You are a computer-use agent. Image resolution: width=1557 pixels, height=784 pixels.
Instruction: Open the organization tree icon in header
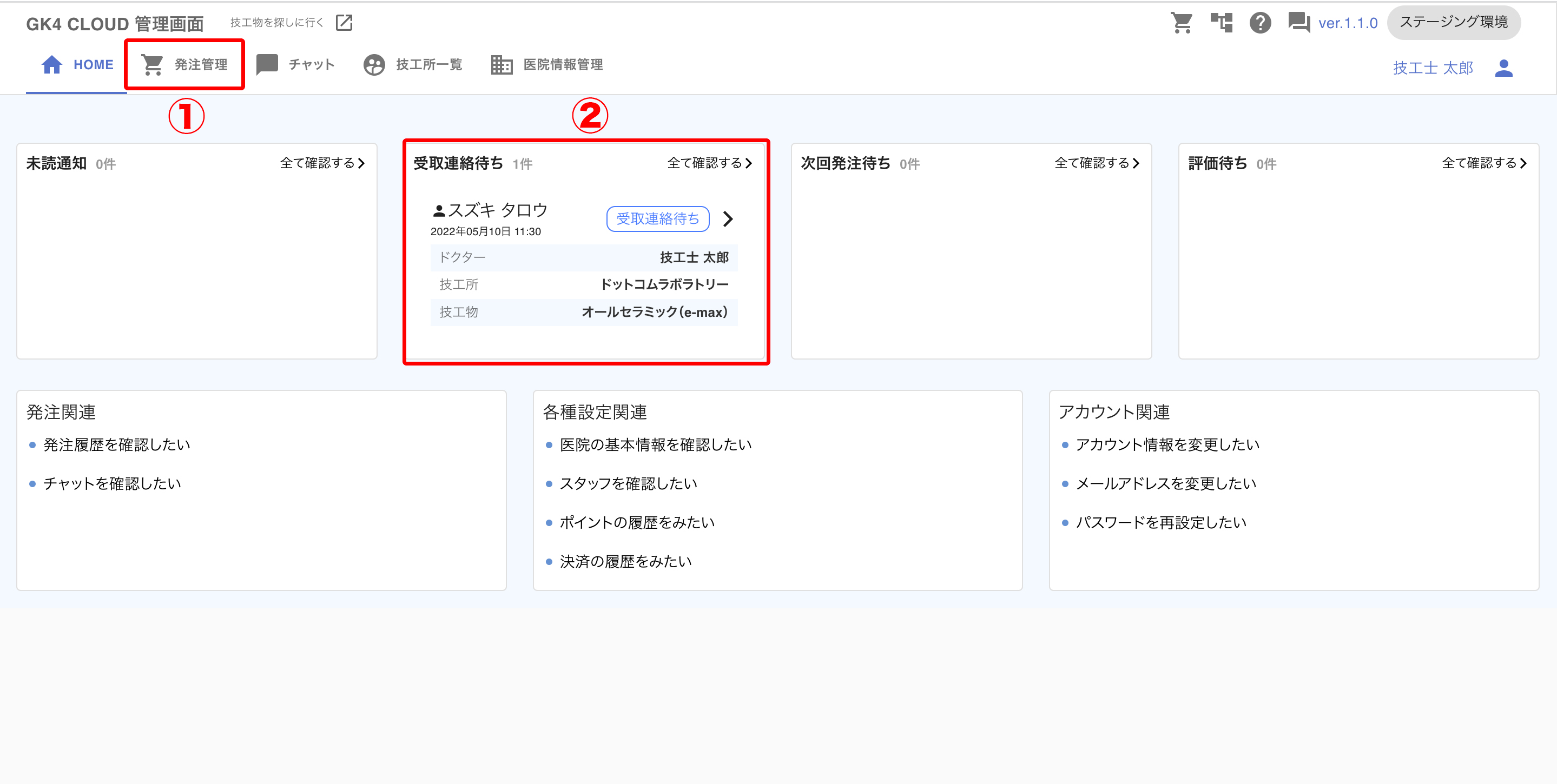click(x=1221, y=23)
